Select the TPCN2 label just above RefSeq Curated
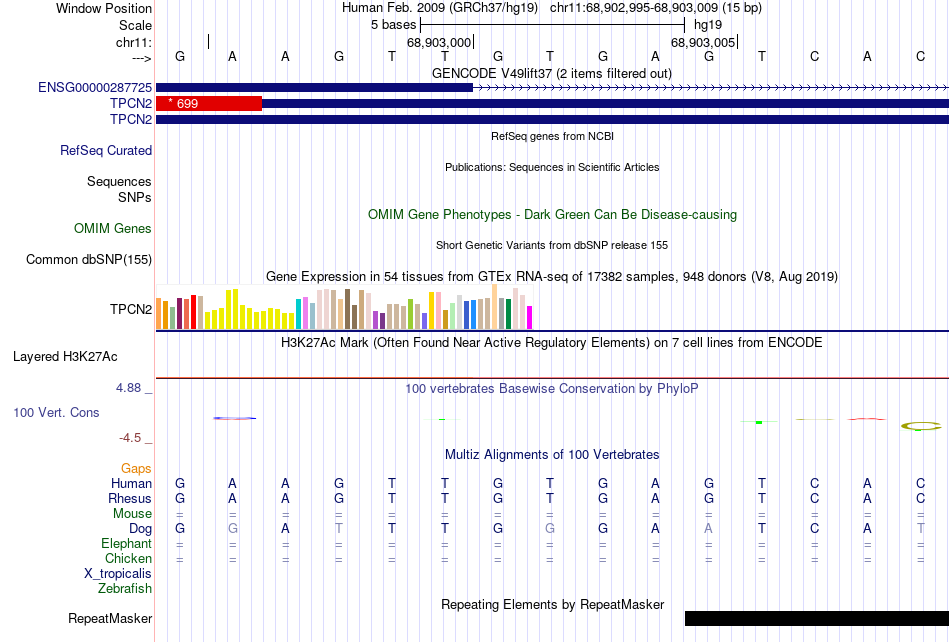 (131, 119)
